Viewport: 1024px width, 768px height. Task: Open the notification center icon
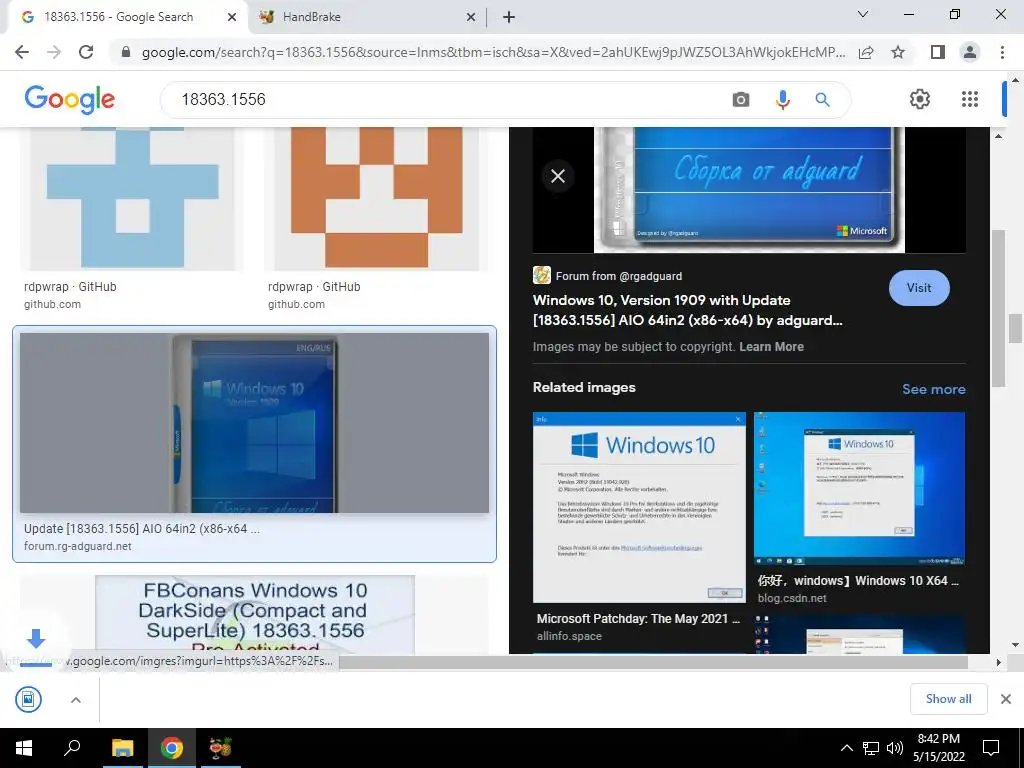point(991,748)
